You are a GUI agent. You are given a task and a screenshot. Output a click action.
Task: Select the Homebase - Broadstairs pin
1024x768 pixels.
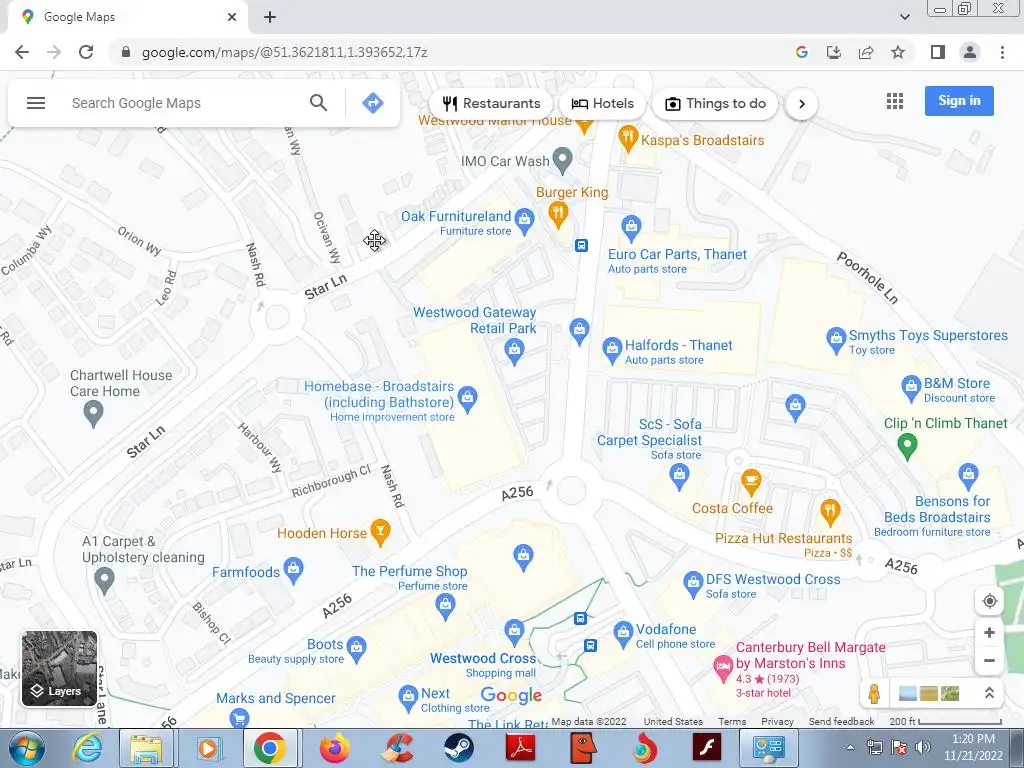(467, 400)
